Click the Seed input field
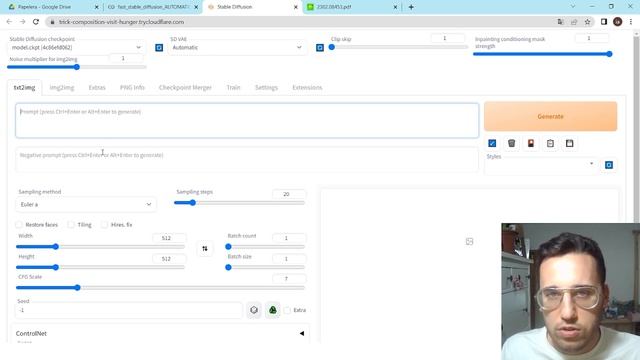Image resolution: width=640 pixels, height=360 pixels. click(x=129, y=310)
